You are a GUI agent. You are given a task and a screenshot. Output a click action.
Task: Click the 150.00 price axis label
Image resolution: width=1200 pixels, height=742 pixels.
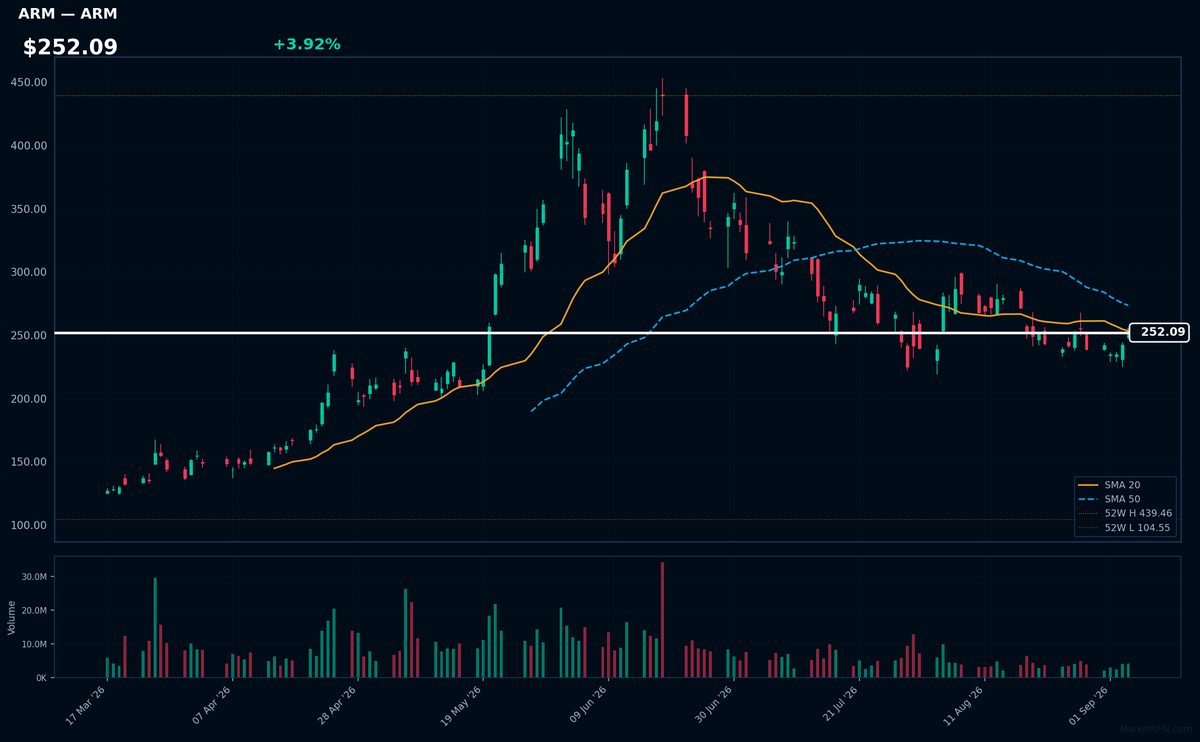point(28,462)
